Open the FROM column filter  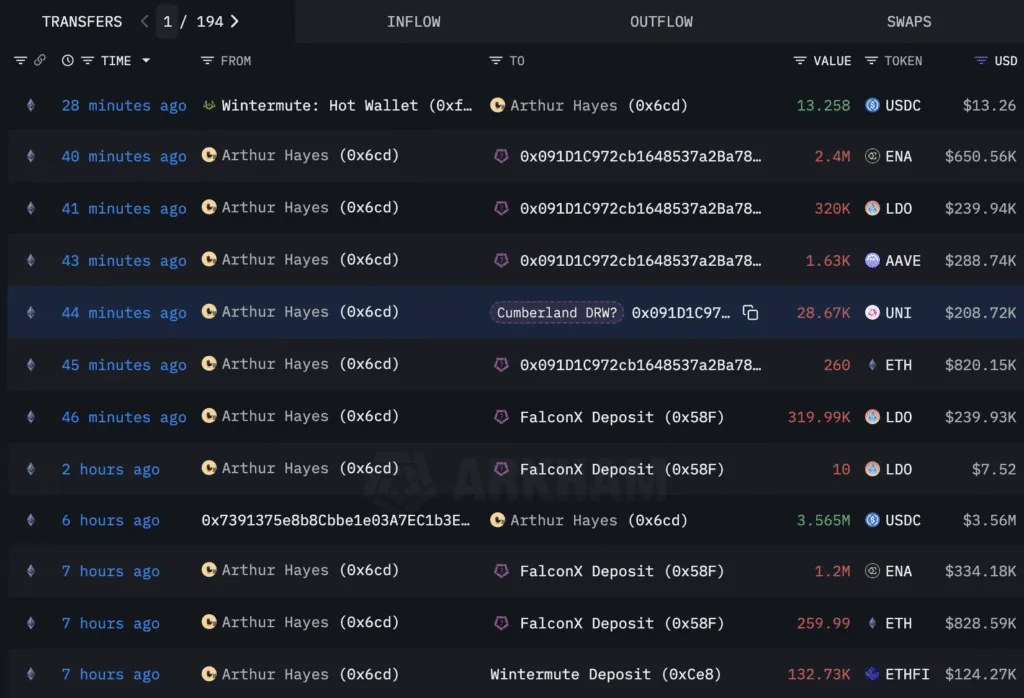(x=208, y=61)
